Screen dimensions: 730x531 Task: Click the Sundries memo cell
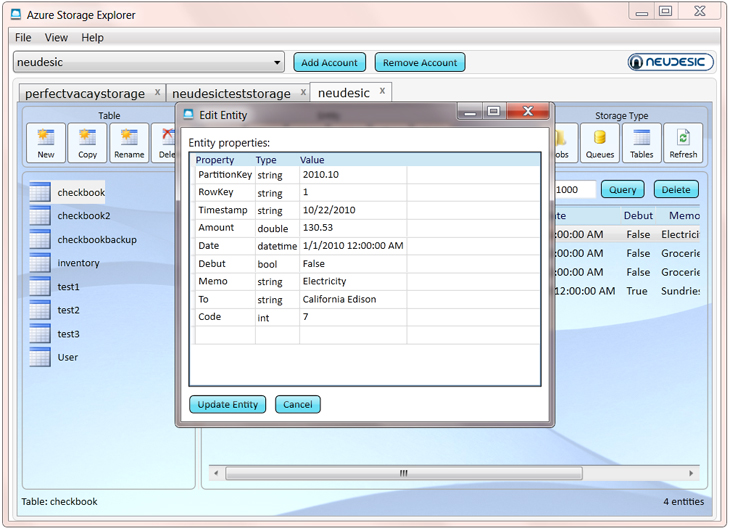coord(680,291)
